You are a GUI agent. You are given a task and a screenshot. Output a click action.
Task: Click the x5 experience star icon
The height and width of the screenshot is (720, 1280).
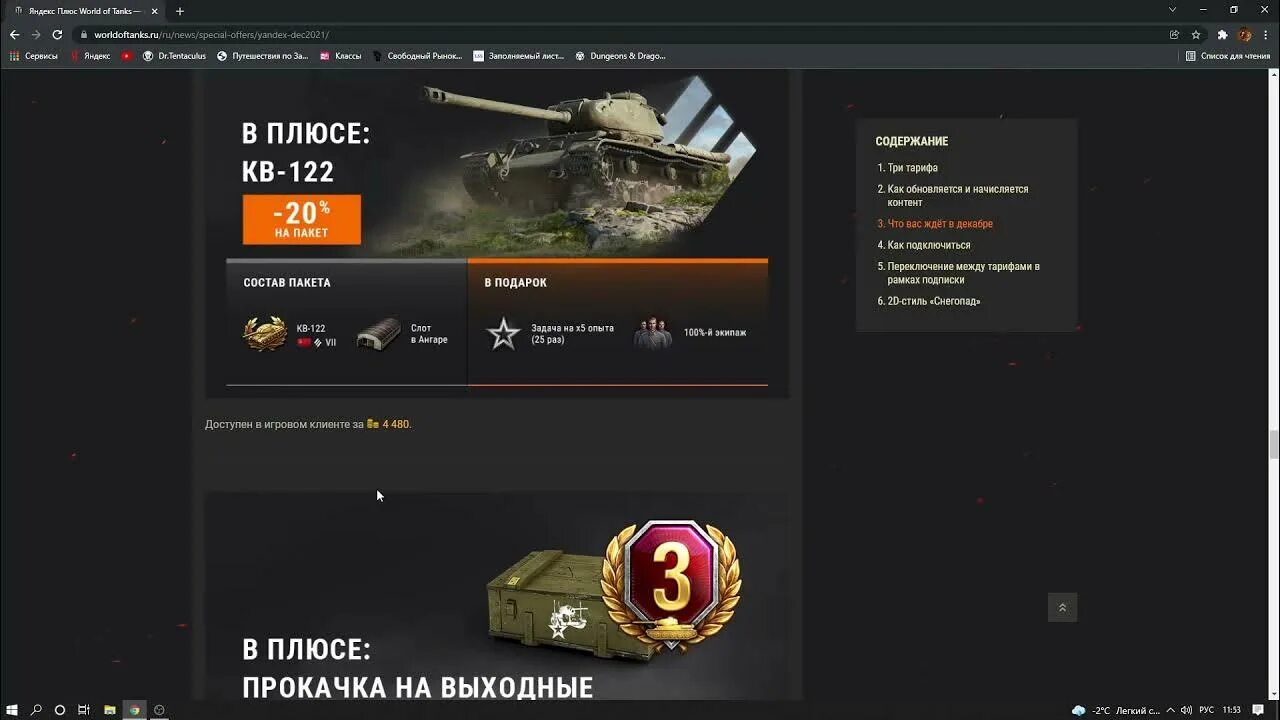pos(503,334)
